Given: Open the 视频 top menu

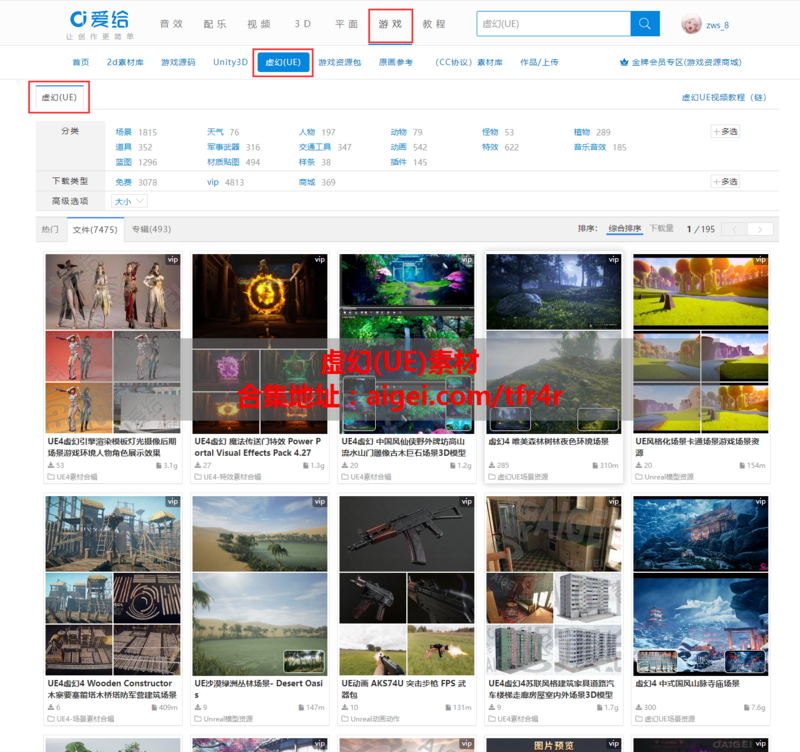Looking at the screenshot, I should (259, 24).
